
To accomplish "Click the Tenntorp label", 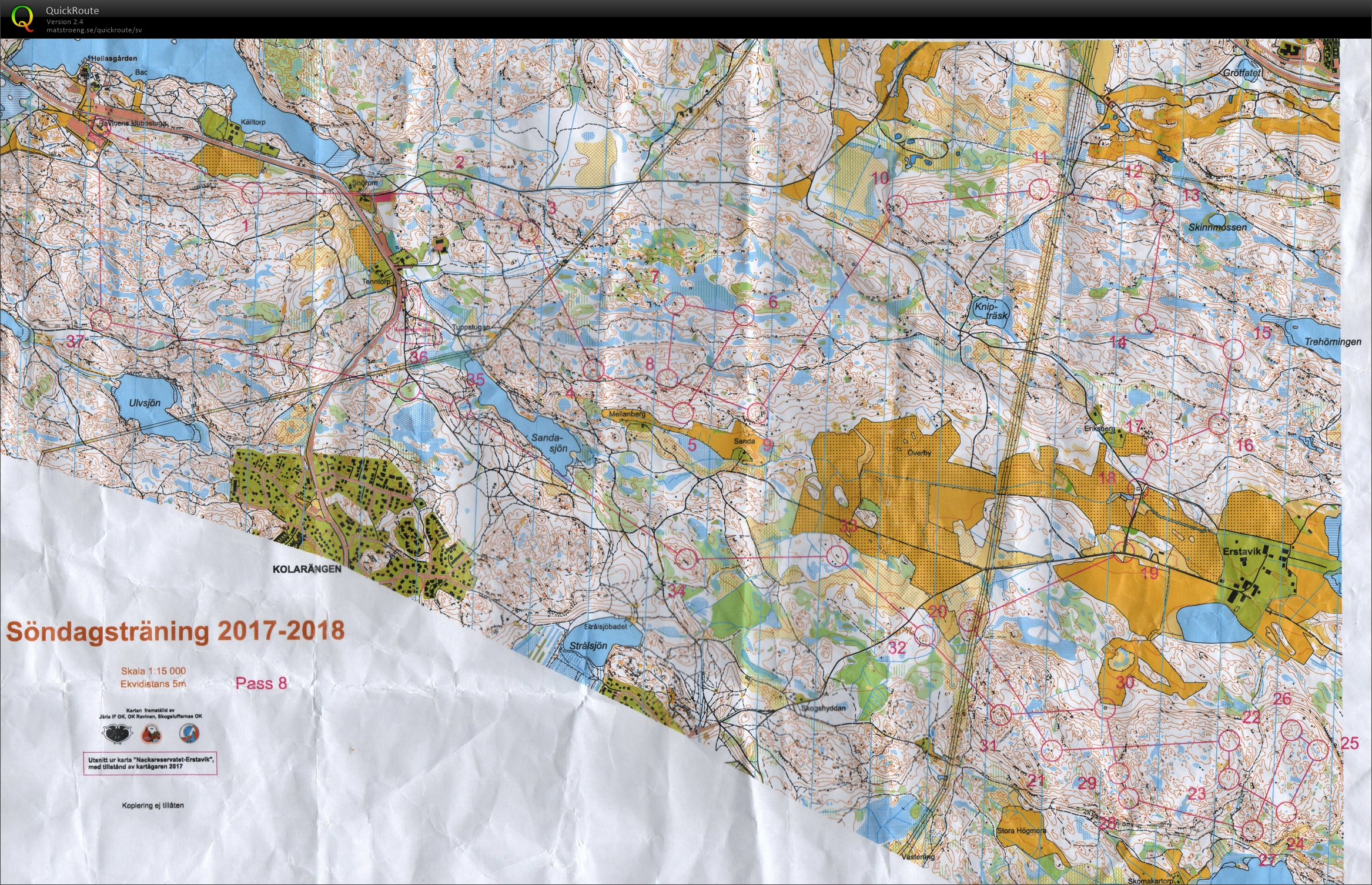I will (x=376, y=282).
